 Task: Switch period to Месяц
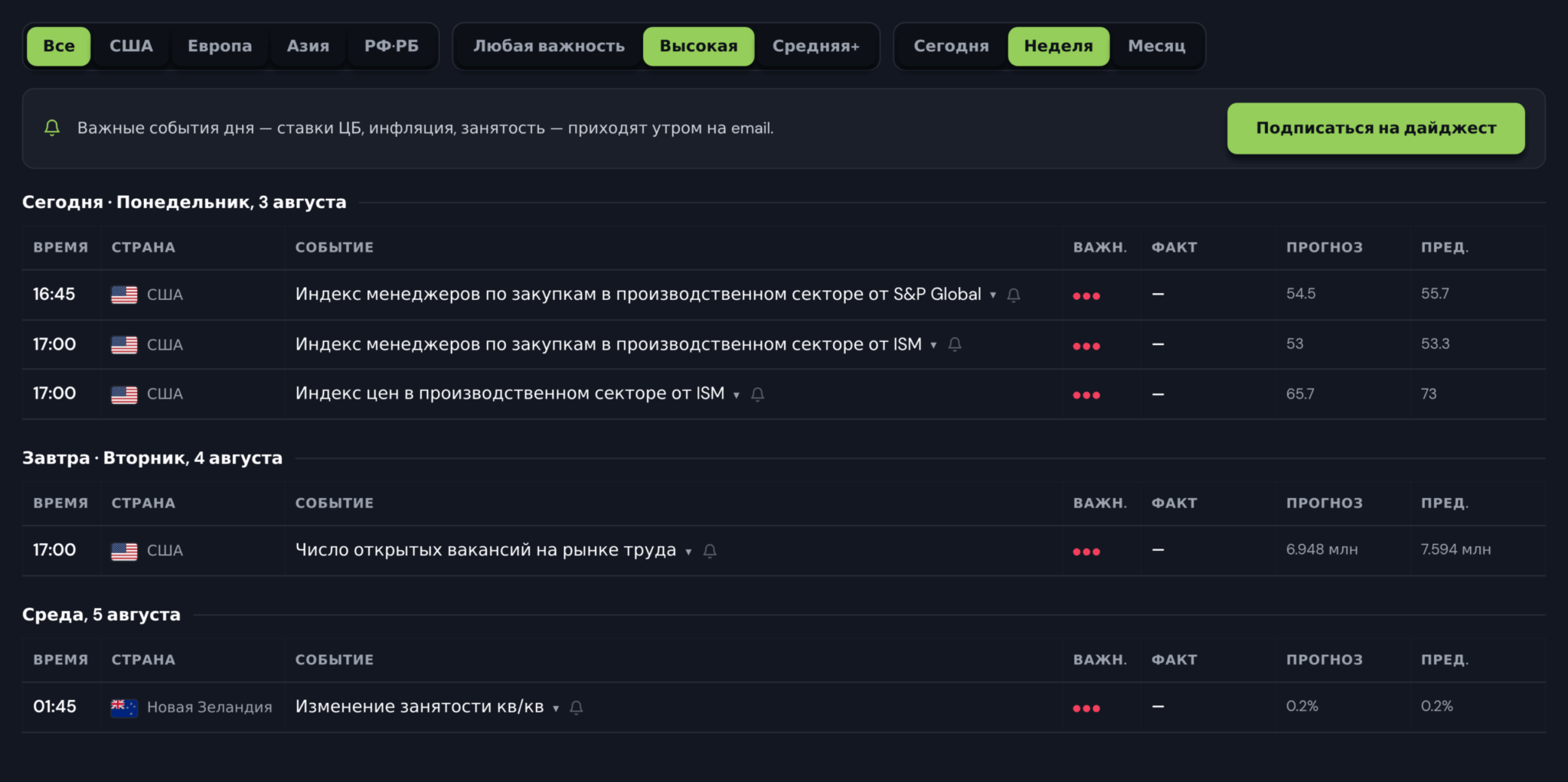point(1156,46)
